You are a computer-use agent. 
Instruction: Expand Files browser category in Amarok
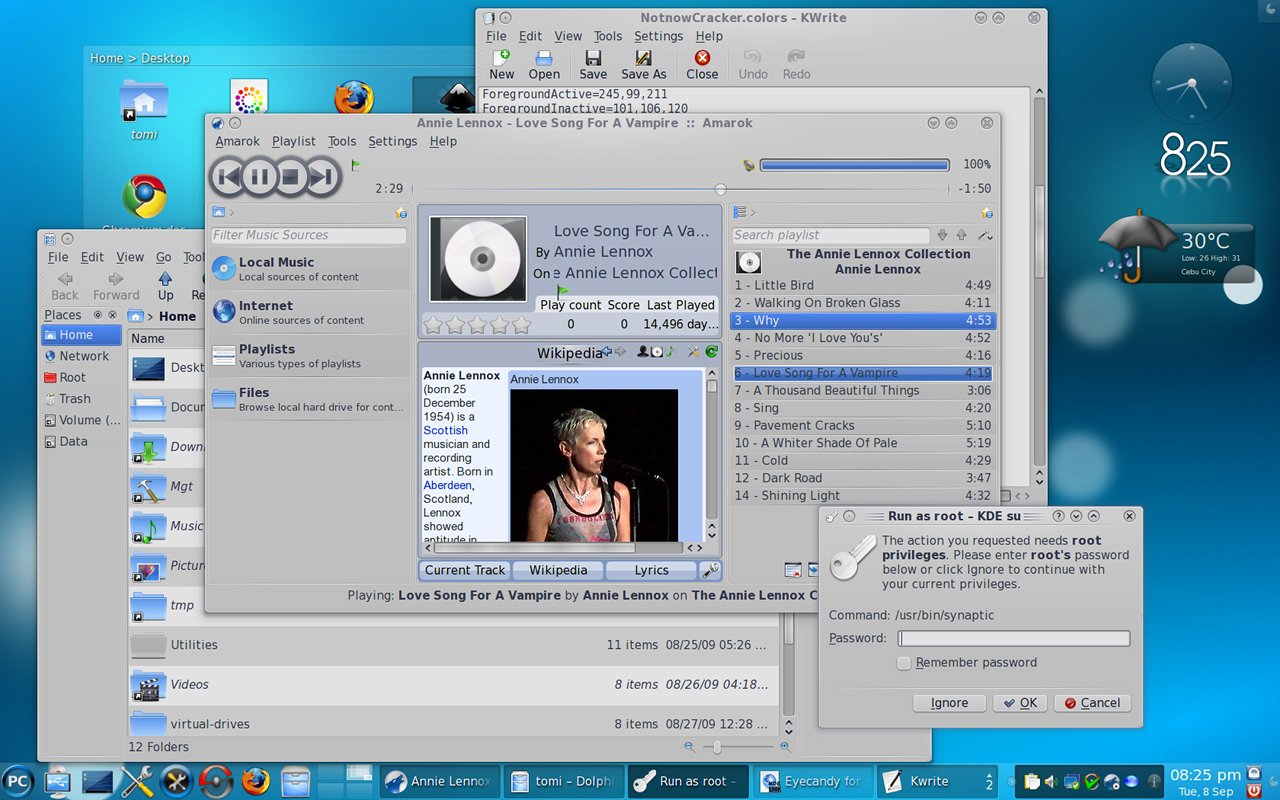(x=309, y=399)
